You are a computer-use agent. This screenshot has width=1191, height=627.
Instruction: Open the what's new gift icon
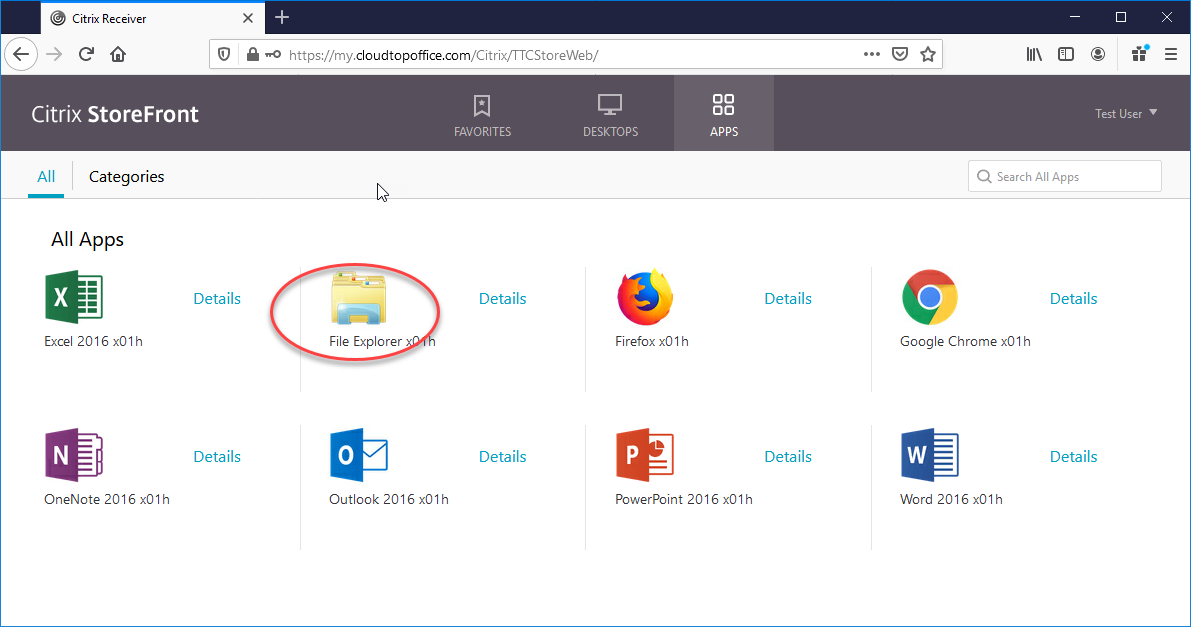(1139, 54)
